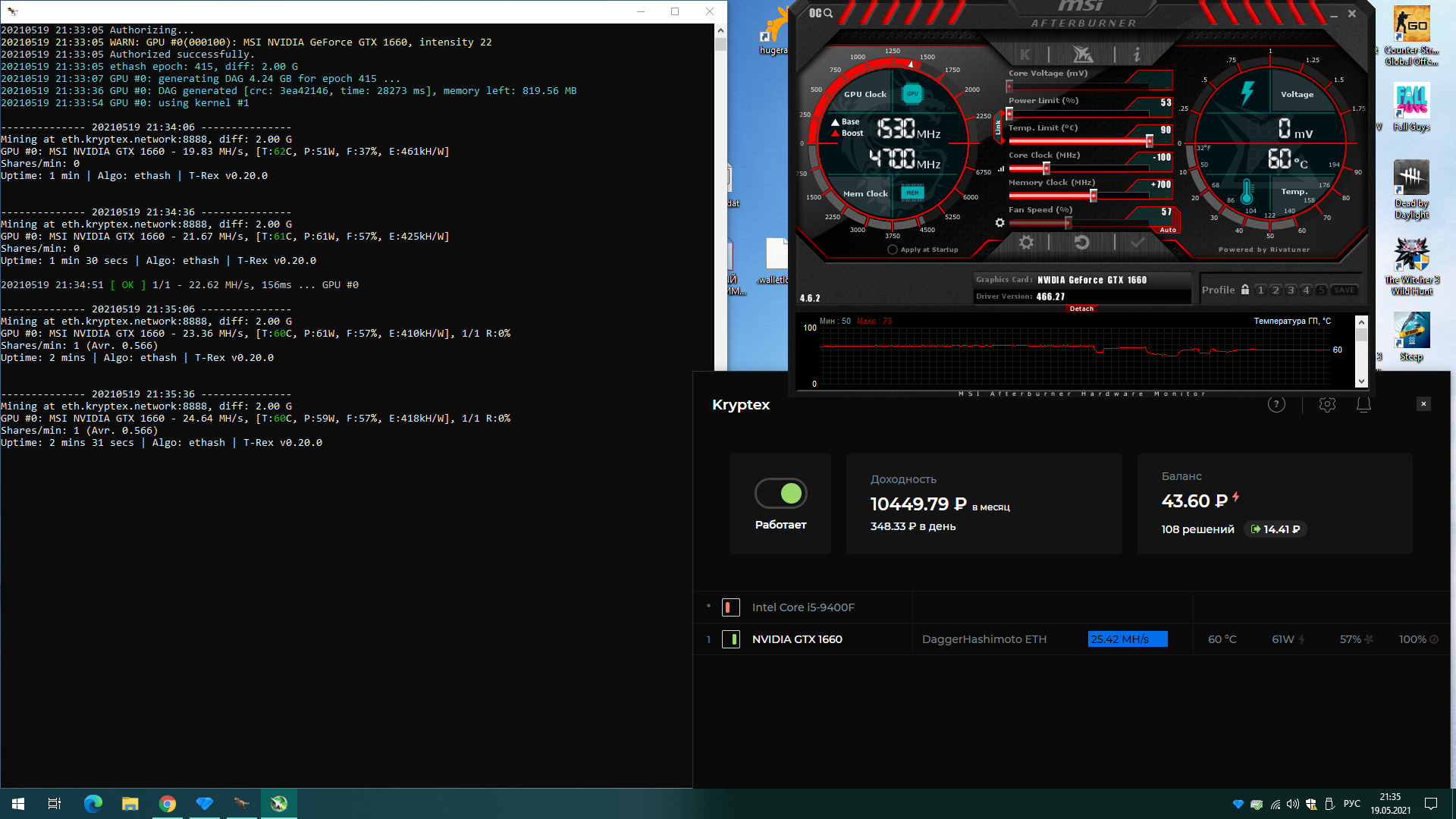Reset Afterburner settings with circular arrow
Image resolution: width=1456 pixels, height=819 pixels.
(x=1082, y=242)
